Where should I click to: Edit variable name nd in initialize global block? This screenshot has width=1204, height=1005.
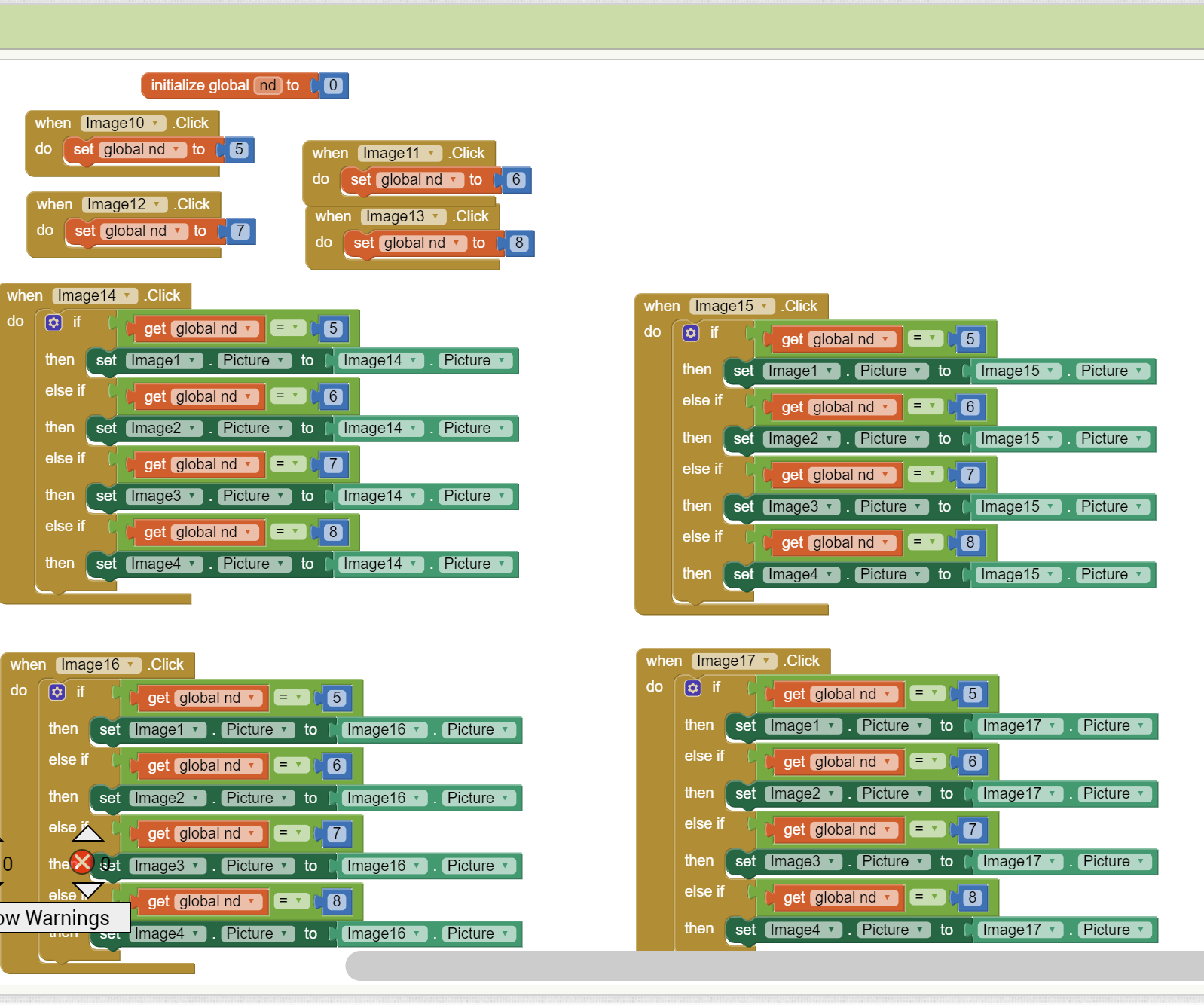pos(268,86)
